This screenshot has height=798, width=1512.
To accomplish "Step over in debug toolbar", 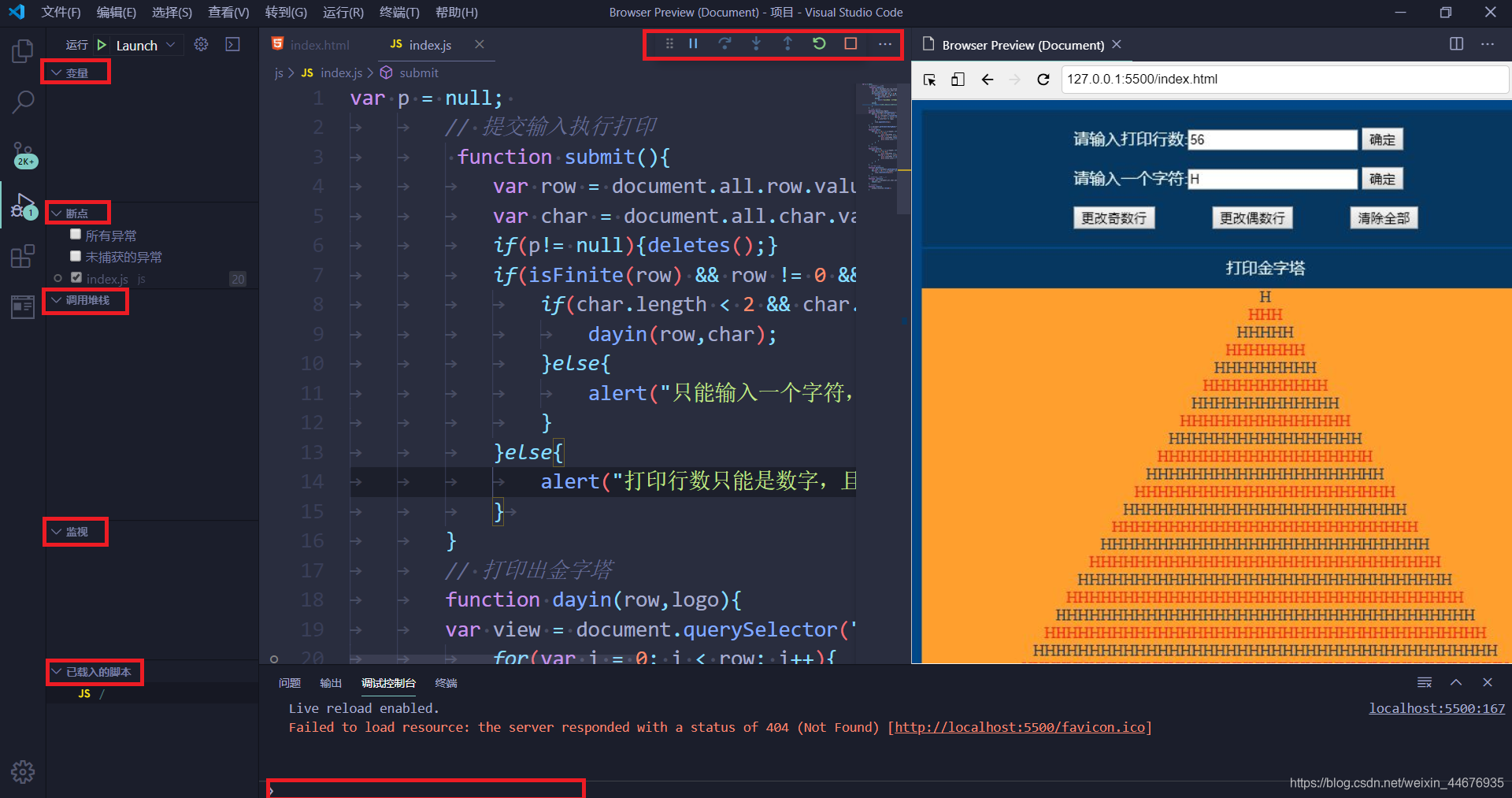I will 724,44.
